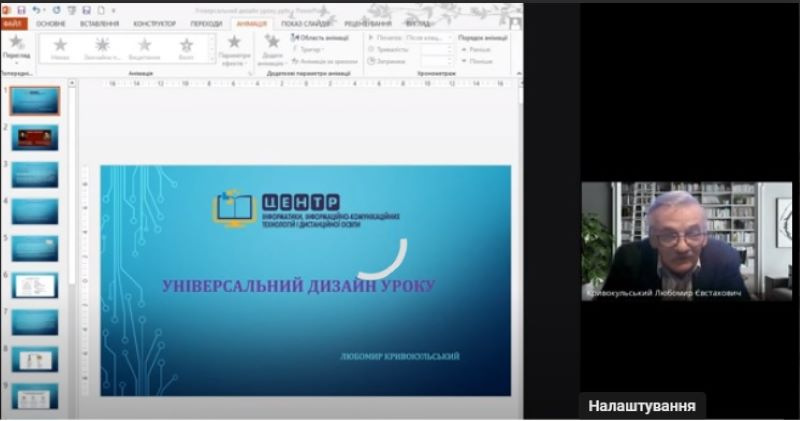
Task: Choose the third animation effect star in gallery
Action: 144,48
